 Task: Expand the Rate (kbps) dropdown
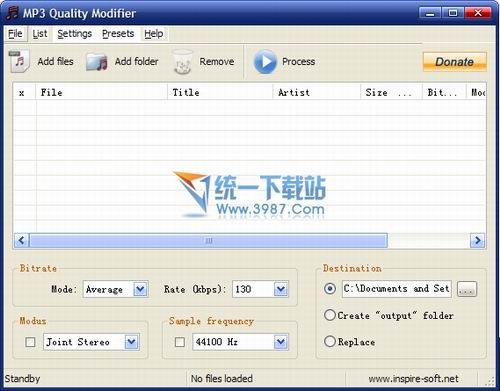click(x=281, y=289)
